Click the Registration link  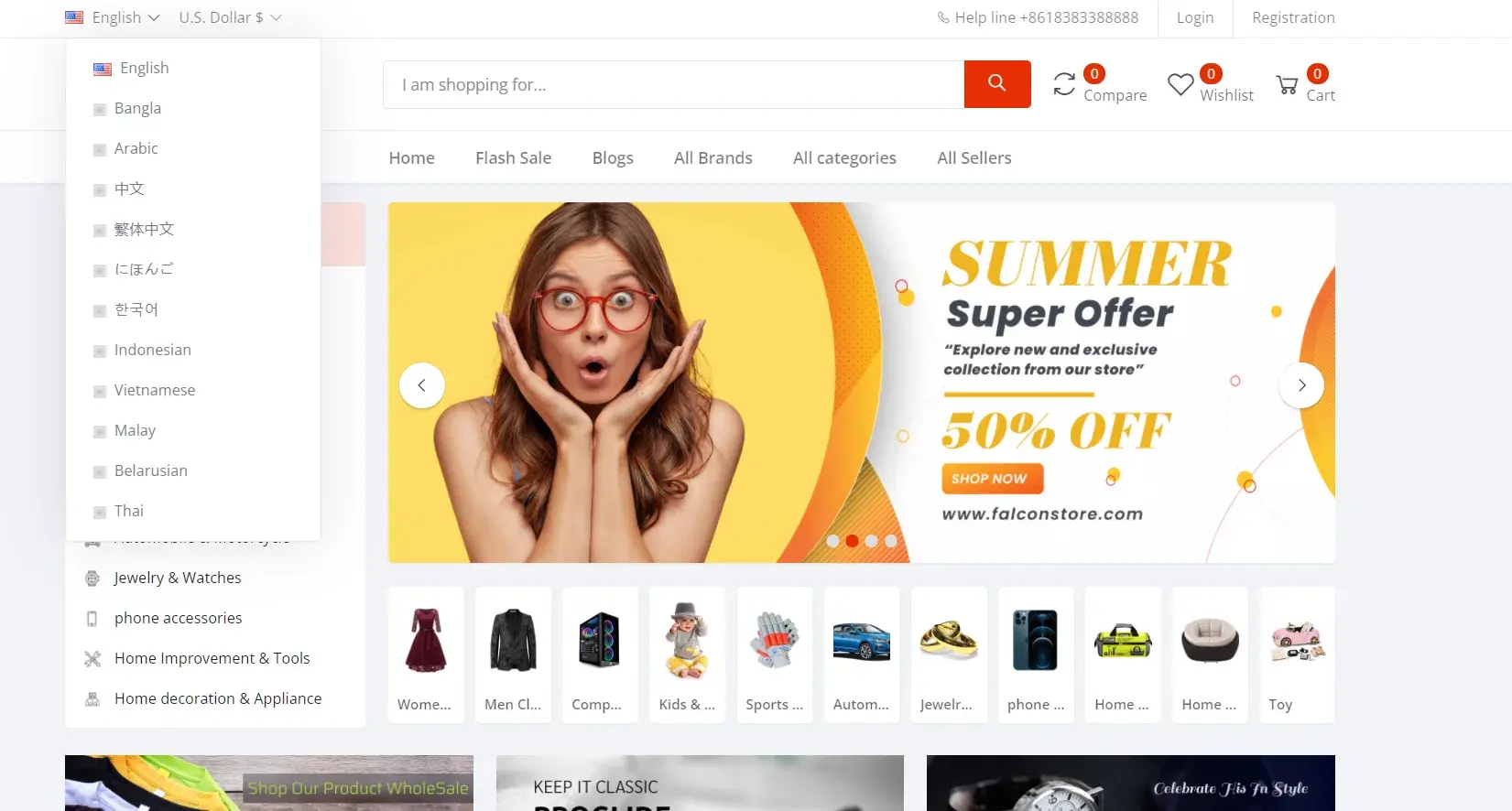pos(1293,17)
